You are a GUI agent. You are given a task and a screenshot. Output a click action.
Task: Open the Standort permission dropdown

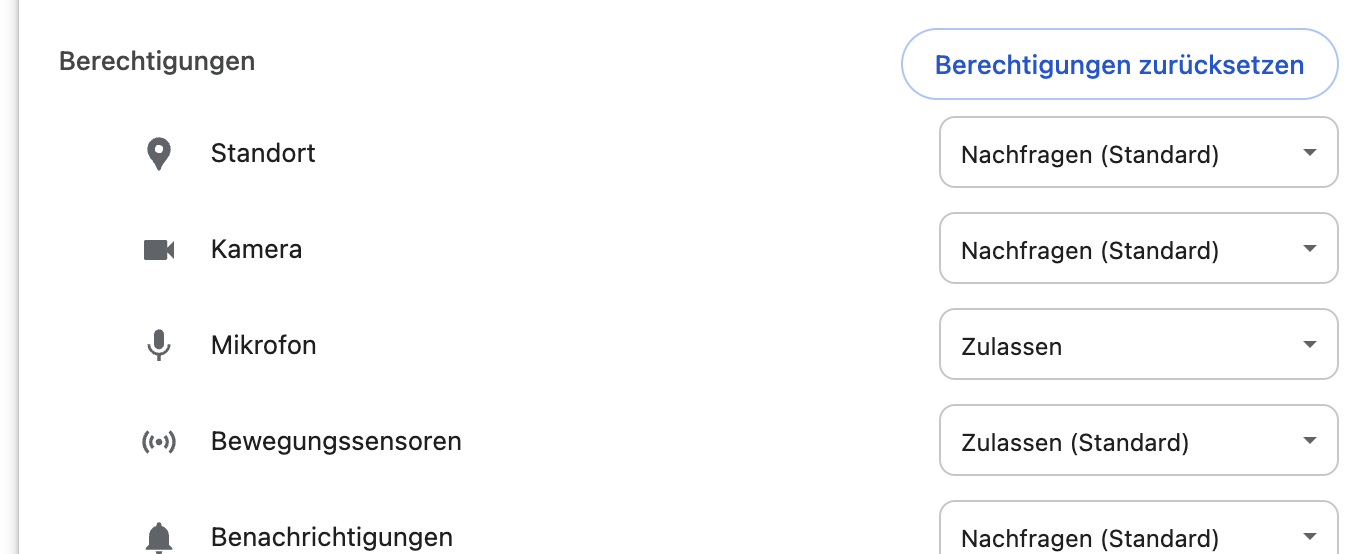[x=1139, y=152]
